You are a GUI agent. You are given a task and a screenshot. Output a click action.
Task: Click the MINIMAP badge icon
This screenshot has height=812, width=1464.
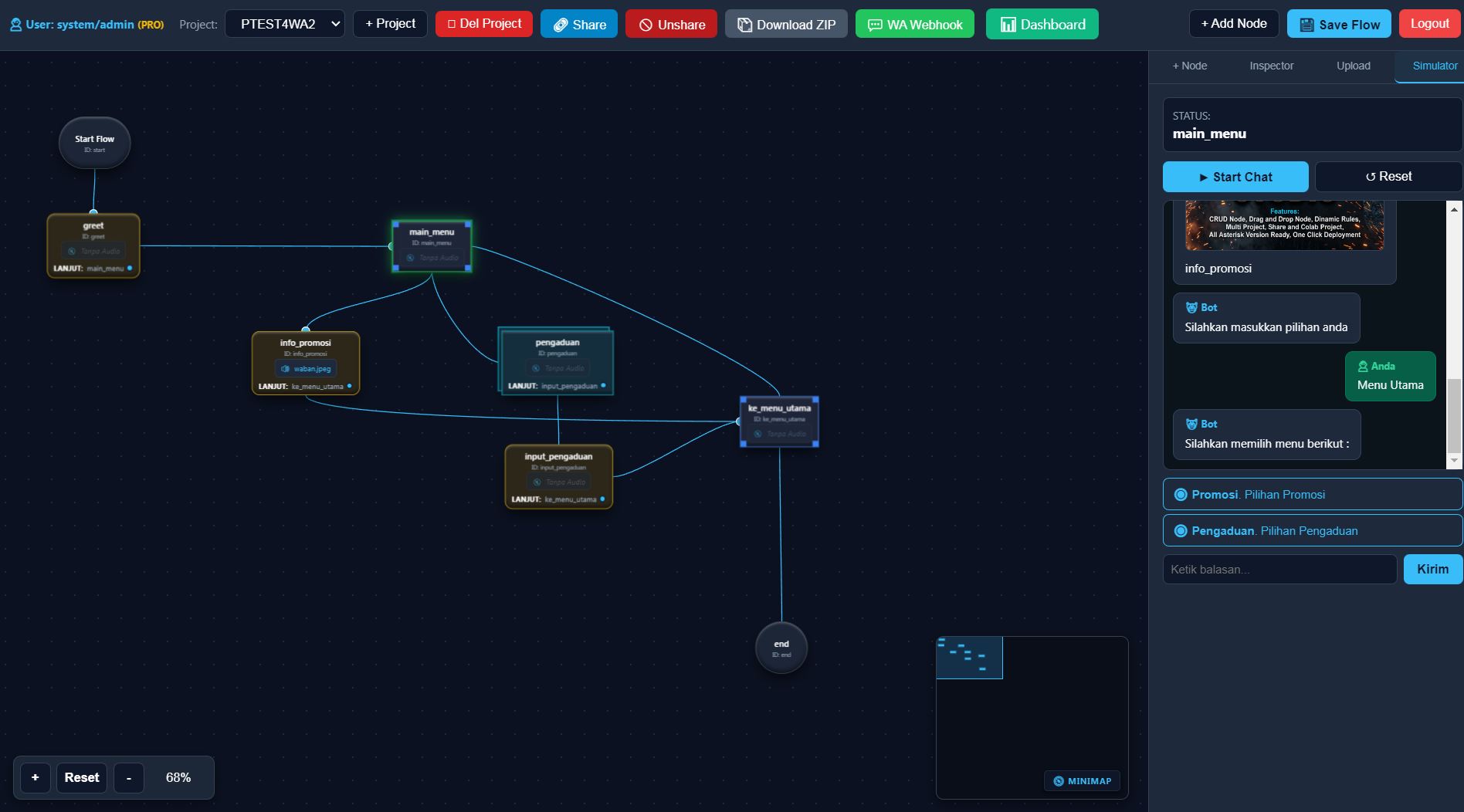click(1059, 781)
